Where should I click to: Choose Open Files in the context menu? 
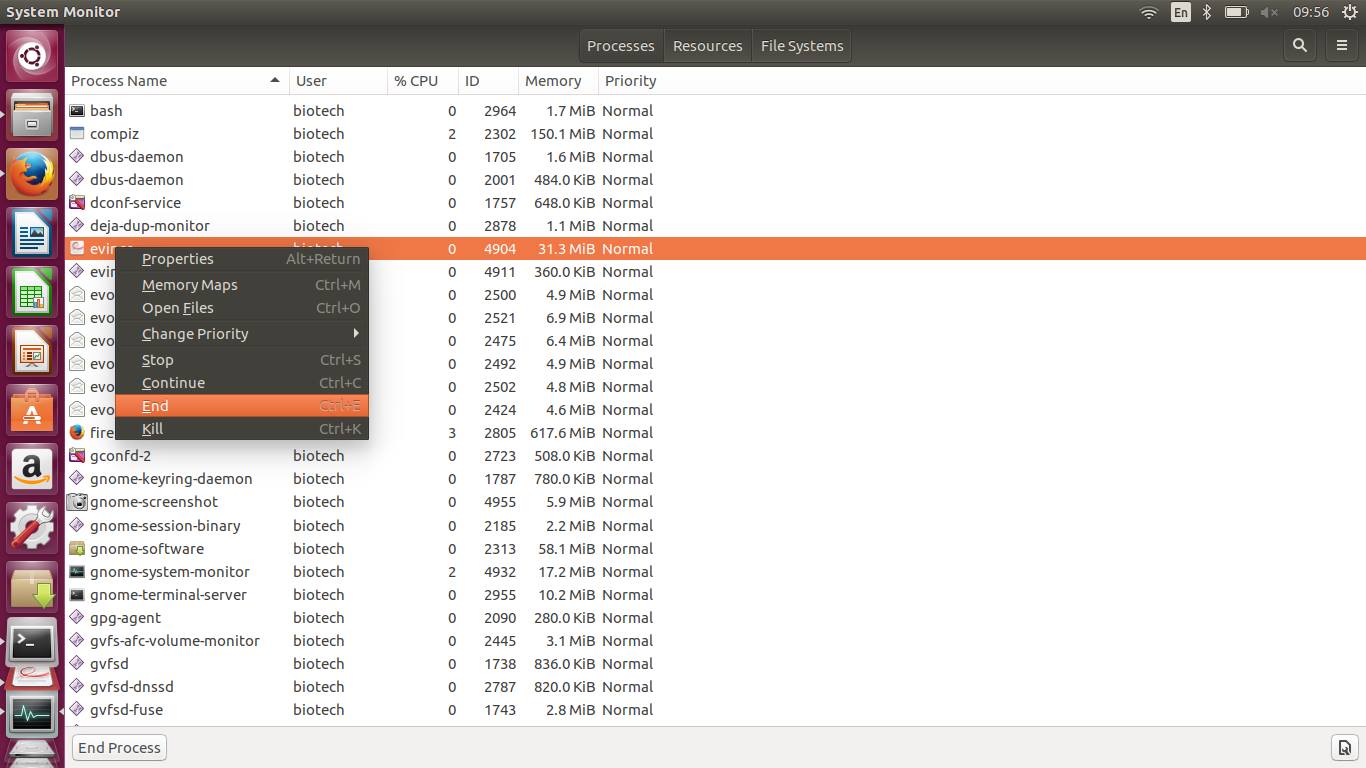click(242, 307)
